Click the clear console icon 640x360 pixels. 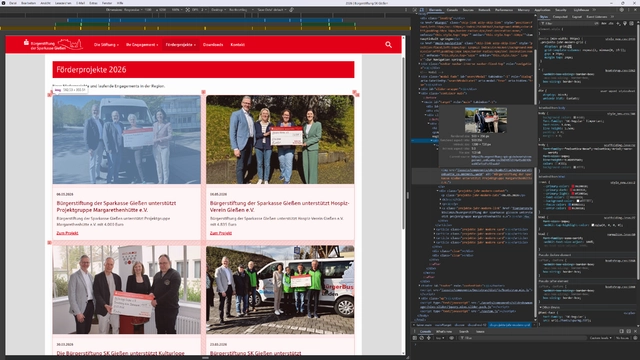tap(422, 338)
